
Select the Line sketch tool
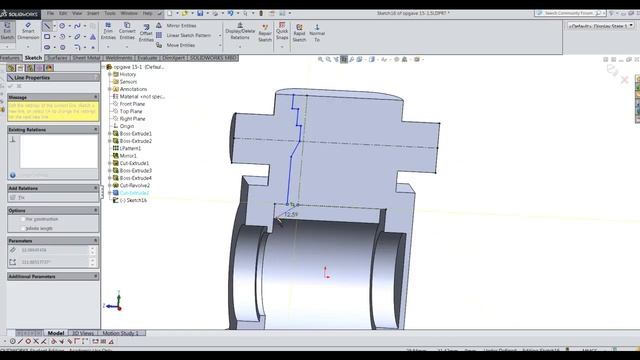tap(47, 26)
